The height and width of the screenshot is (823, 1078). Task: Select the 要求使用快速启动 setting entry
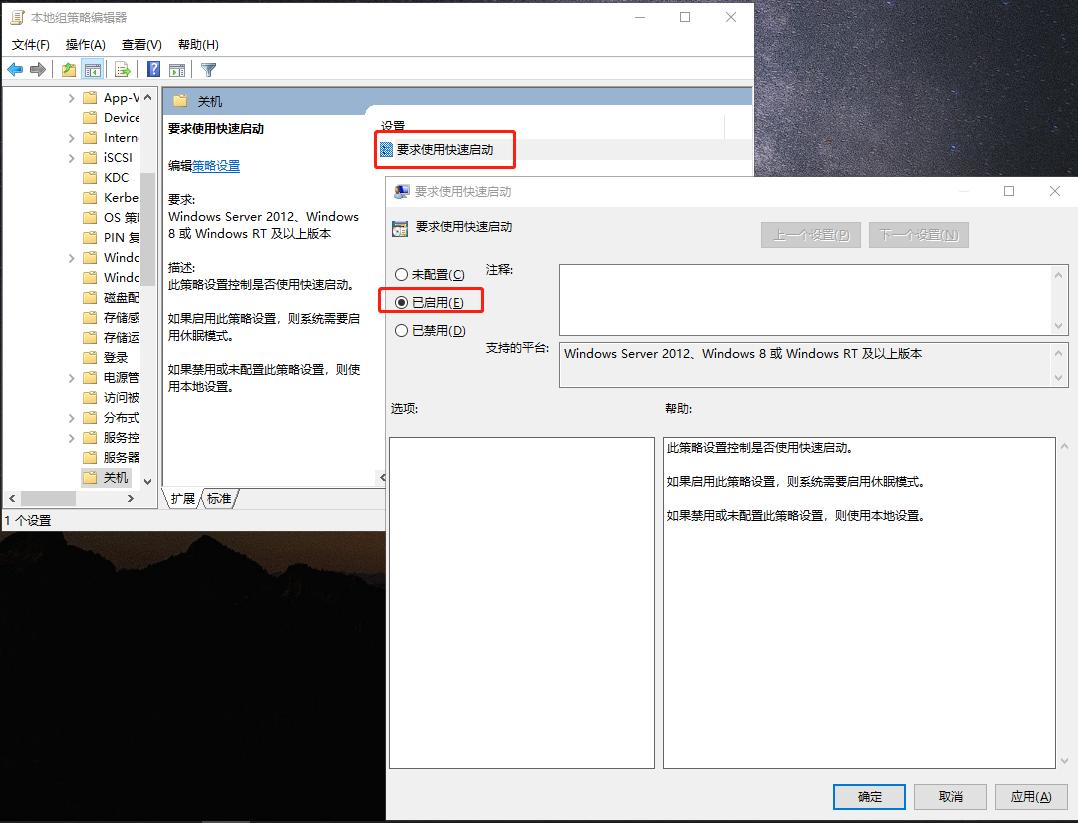pos(444,149)
